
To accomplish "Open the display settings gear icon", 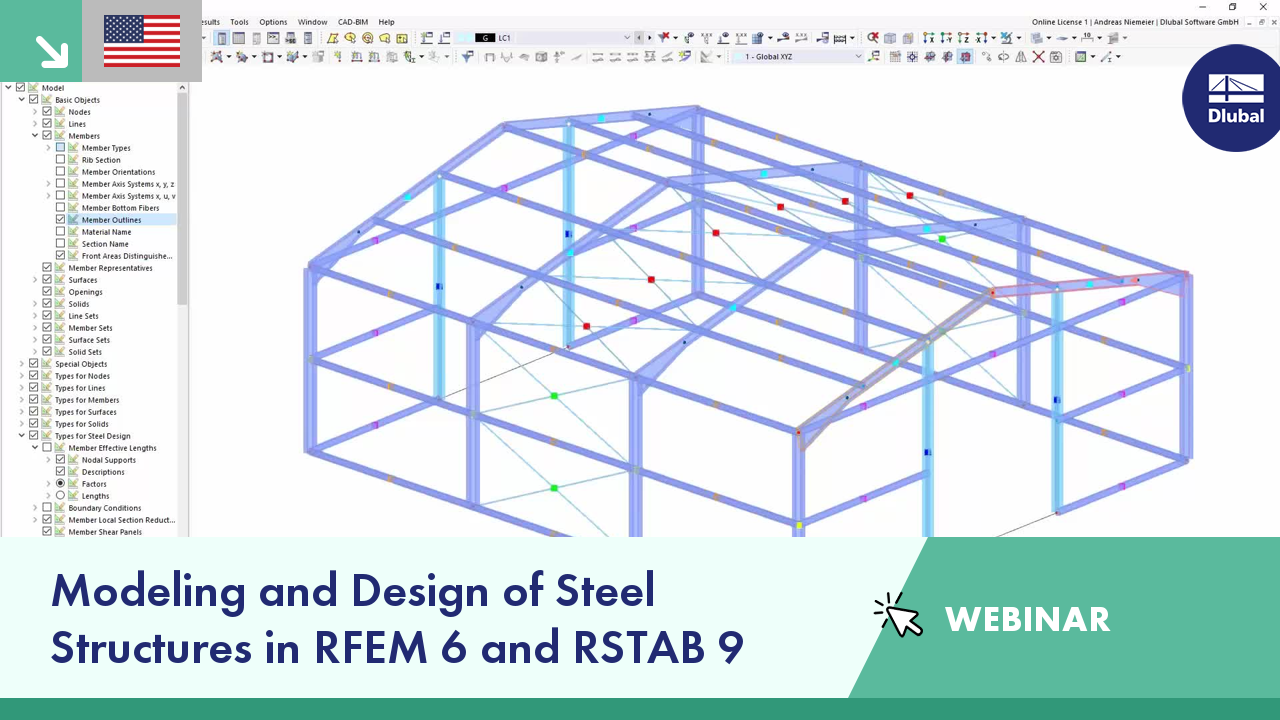I will pyautogui.click(x=1056, y=56).
